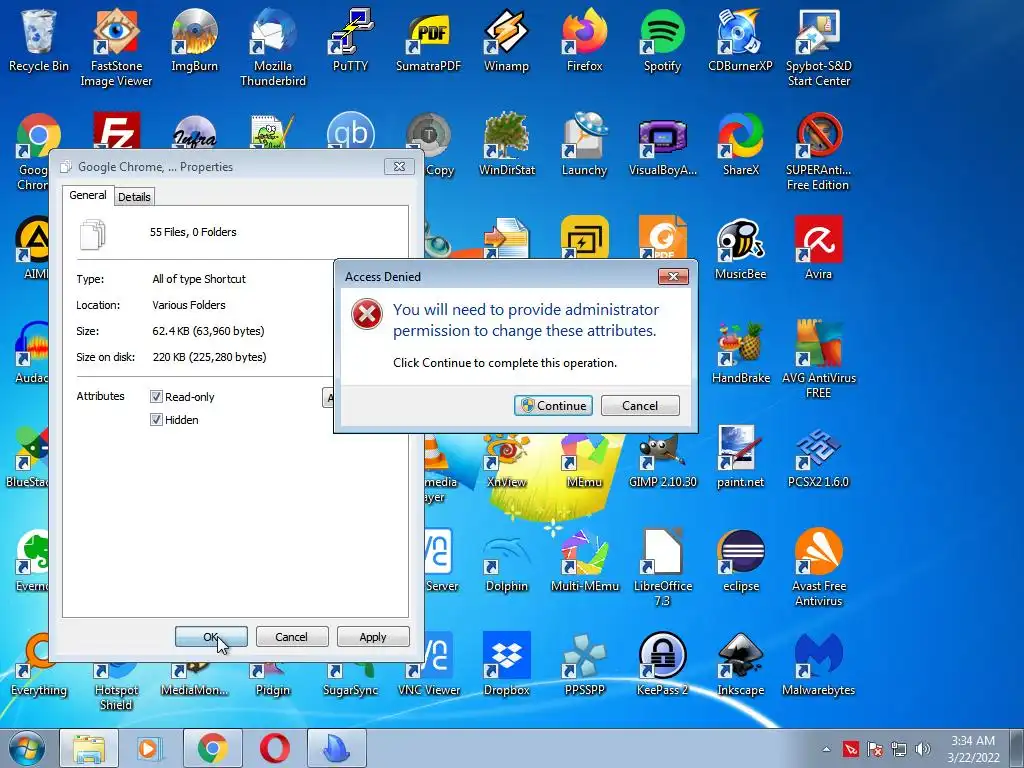Open Windows Media Player taskbar icon

tap(150, 748)
